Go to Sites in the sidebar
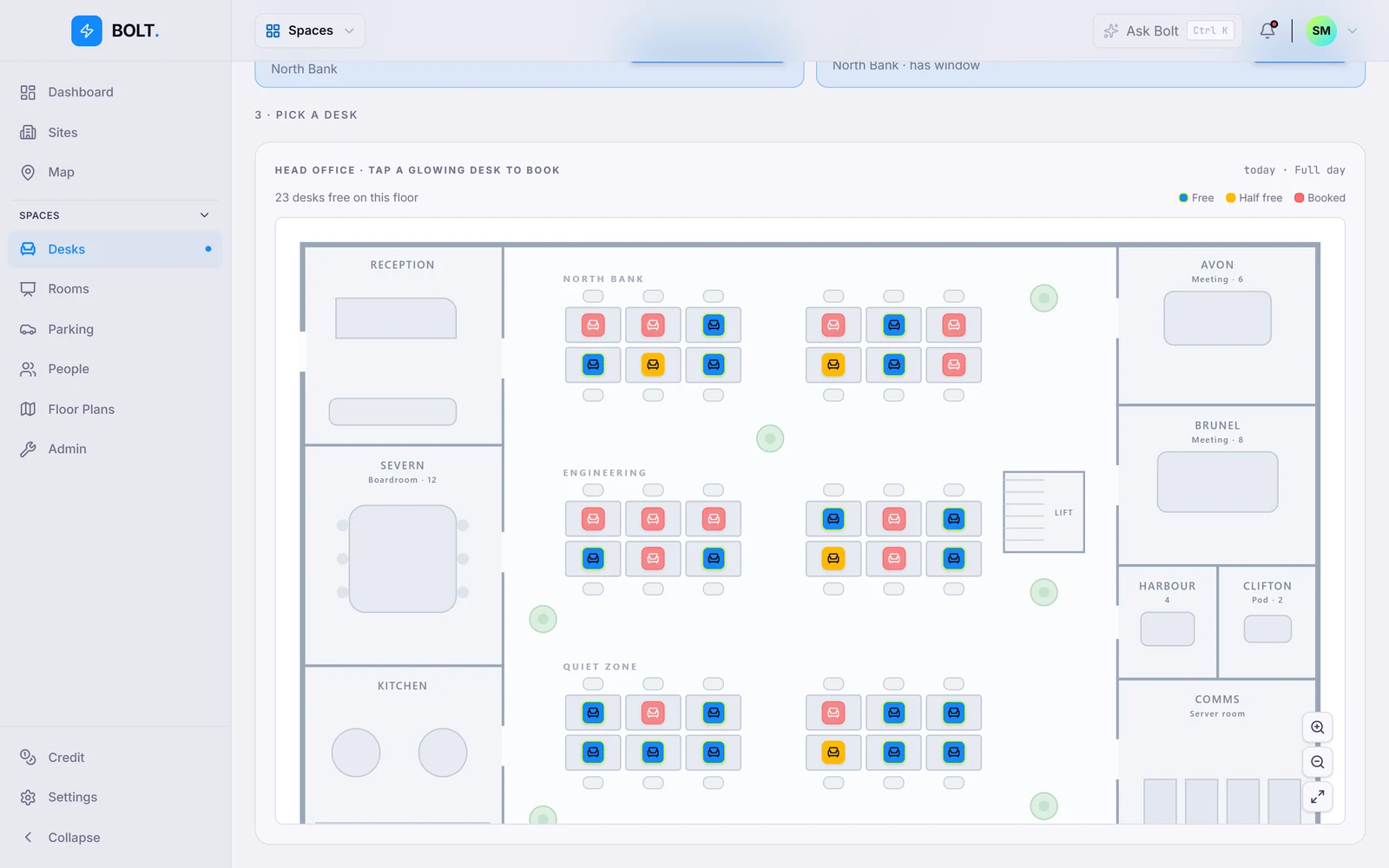Screen dimensions: 1389x868 click(115, 132)
